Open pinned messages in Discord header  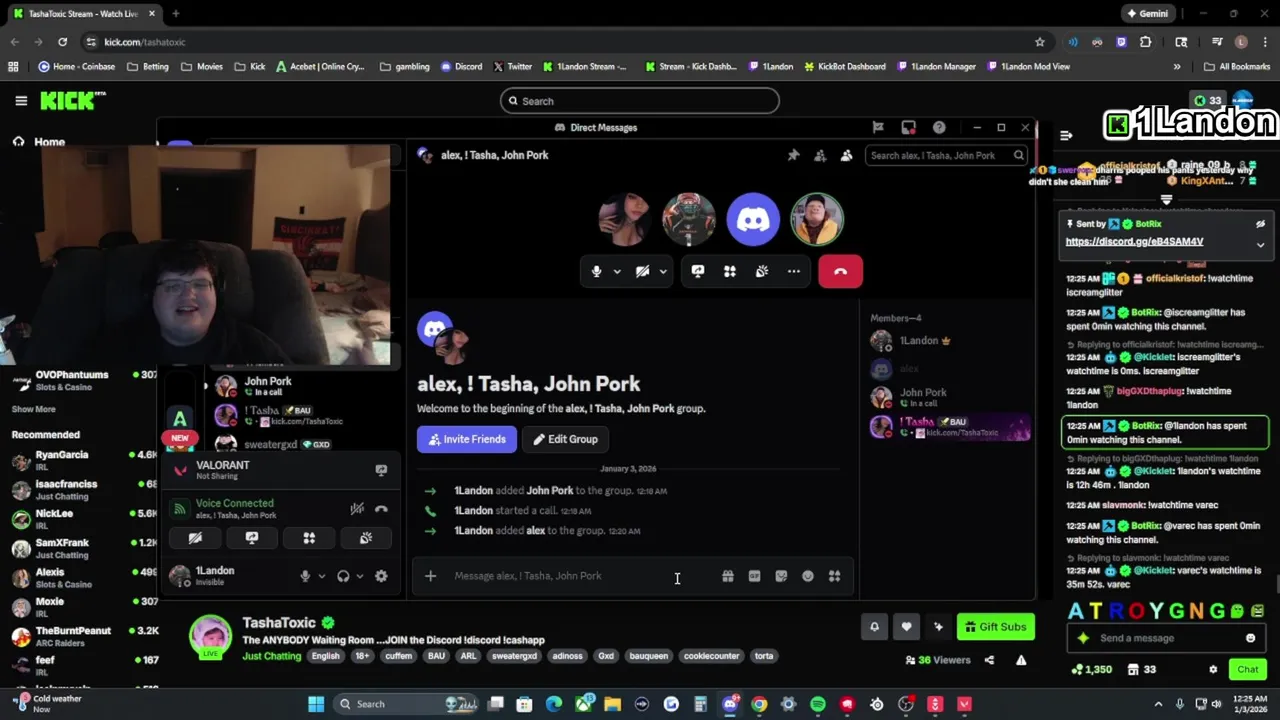[x=793, y=155]
